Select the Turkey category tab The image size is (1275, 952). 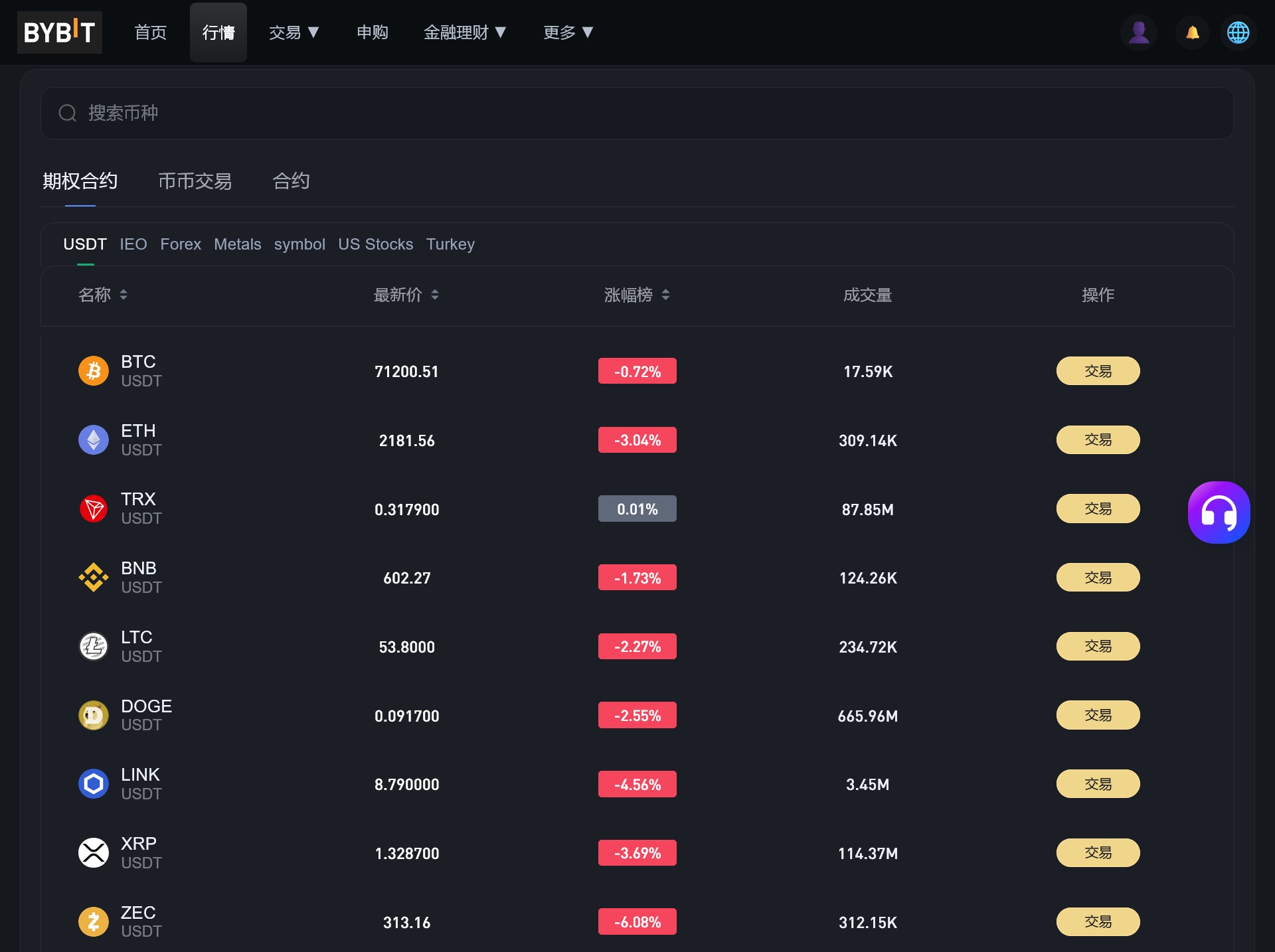click(450, 244)
